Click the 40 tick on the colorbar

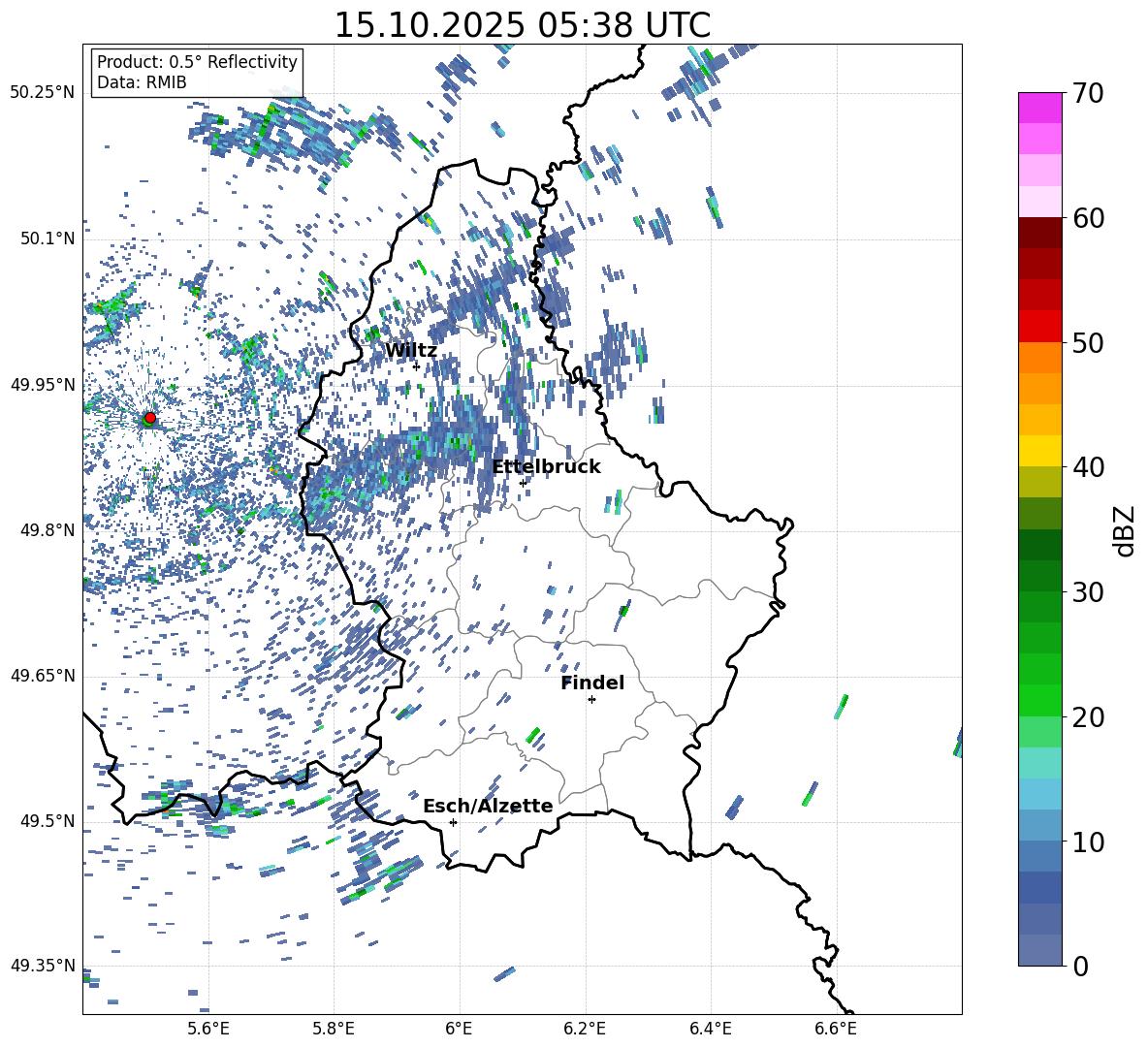1088,467
